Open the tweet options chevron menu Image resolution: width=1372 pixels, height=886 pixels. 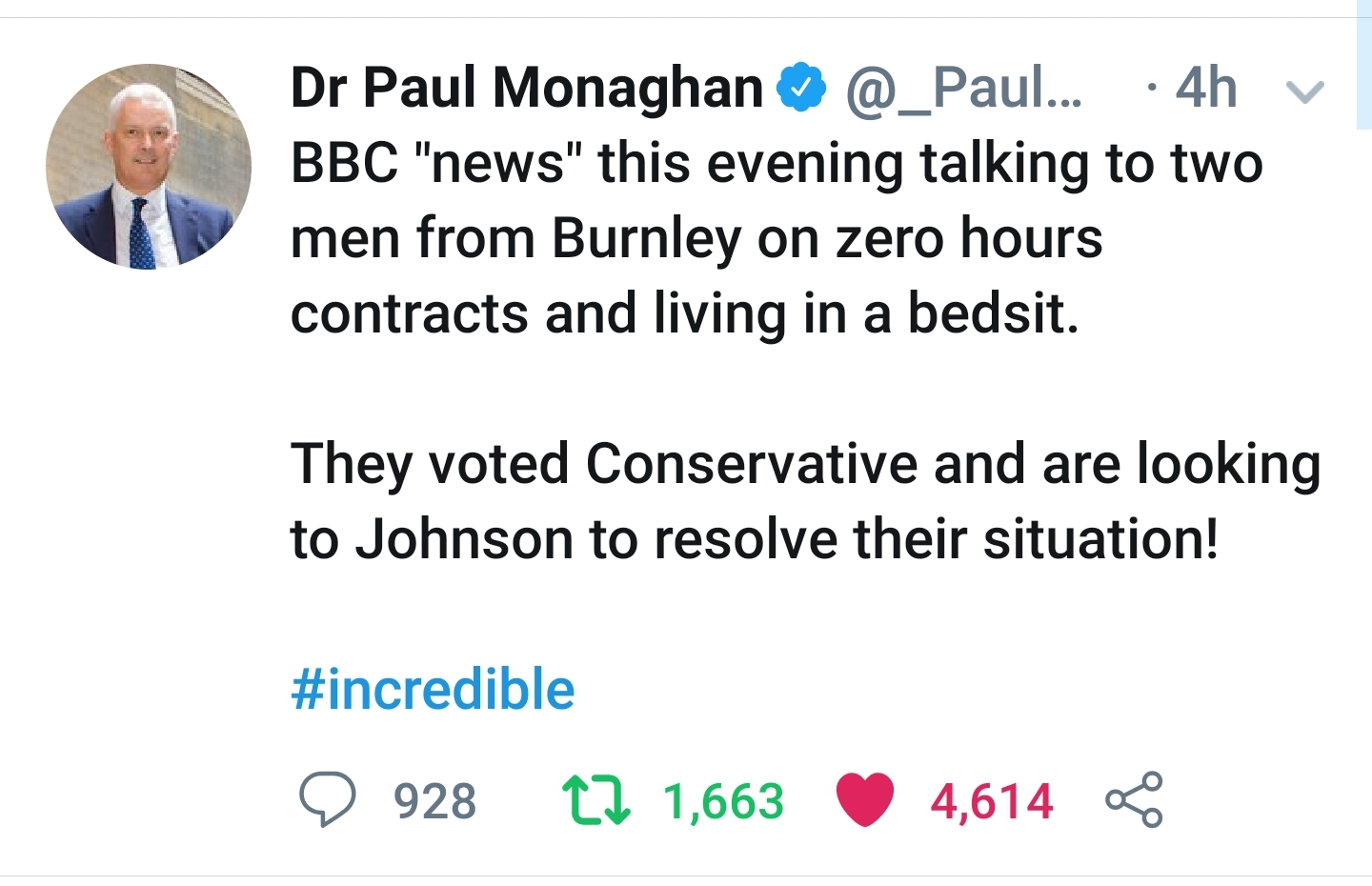pyautogui.click(x=1304, y=91)
